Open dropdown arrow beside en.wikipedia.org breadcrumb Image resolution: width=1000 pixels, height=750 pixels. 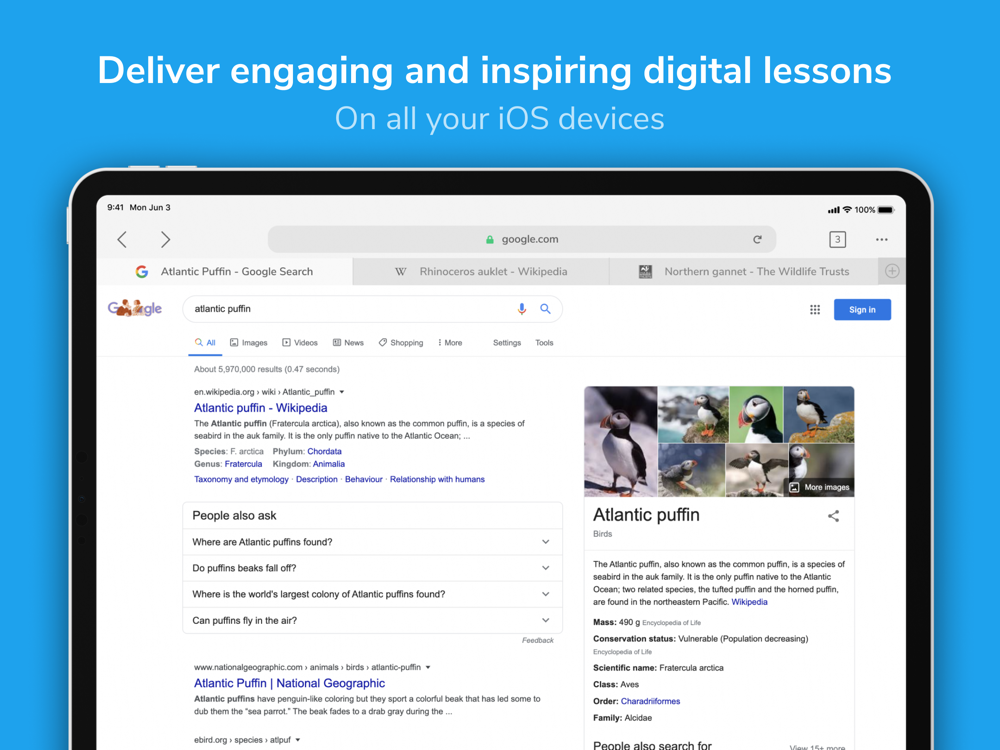click(x=342, y=392)
